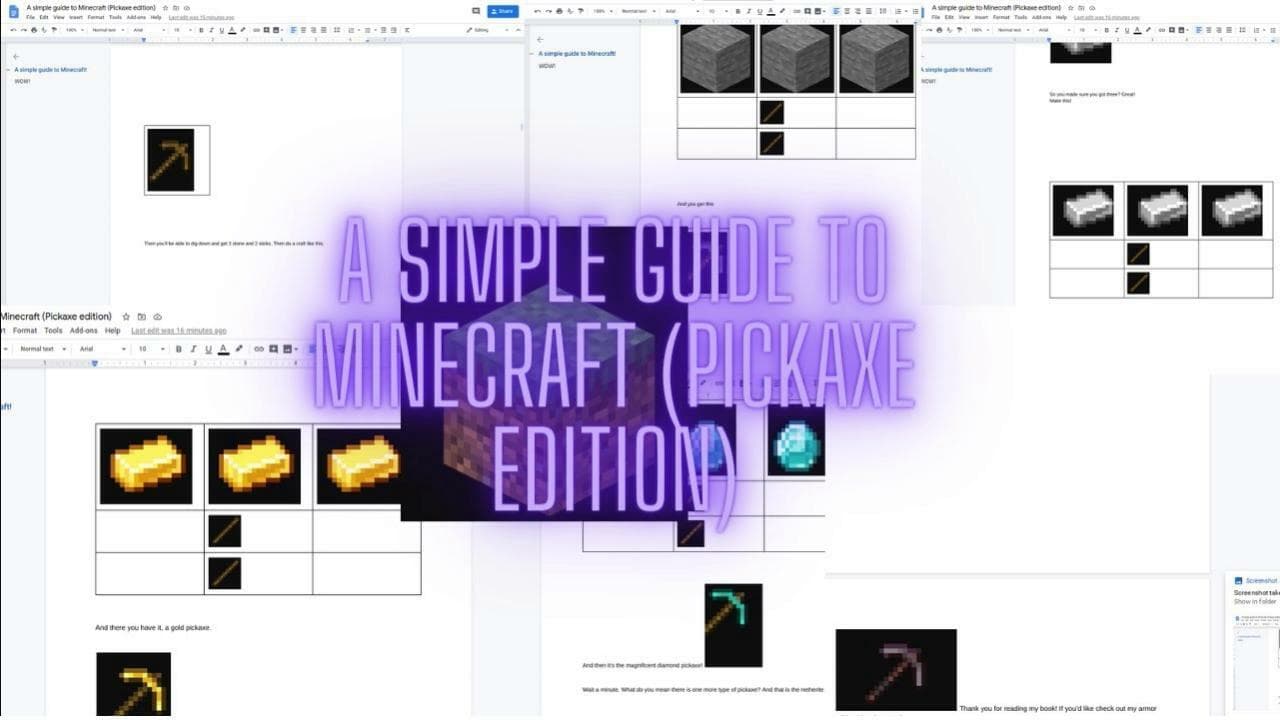Open Normal text dropdown in bottom-left window
This screenshot has width=1280, height=720.
[43, 349]
